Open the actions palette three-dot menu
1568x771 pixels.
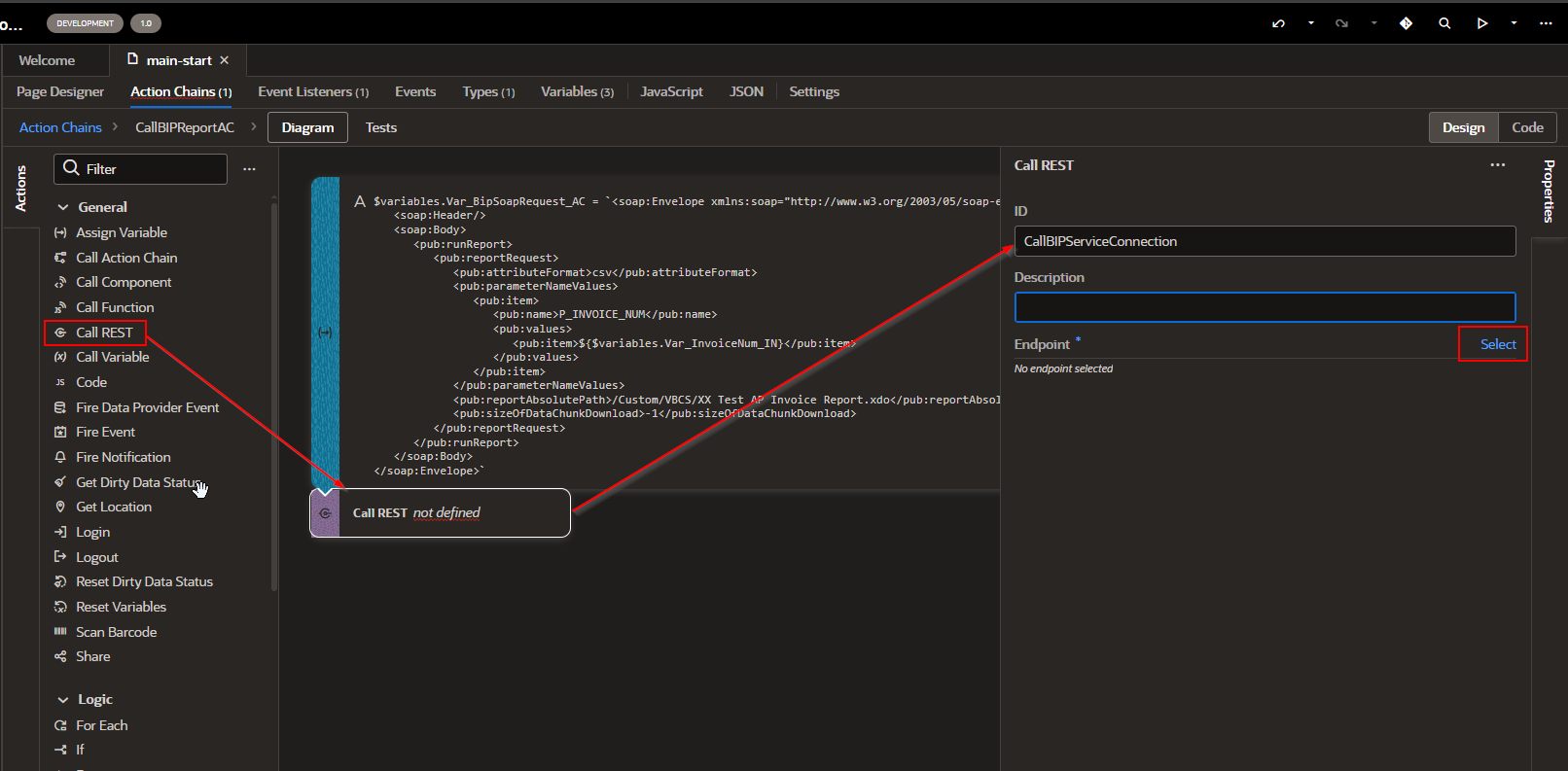[x=249, y=169]
